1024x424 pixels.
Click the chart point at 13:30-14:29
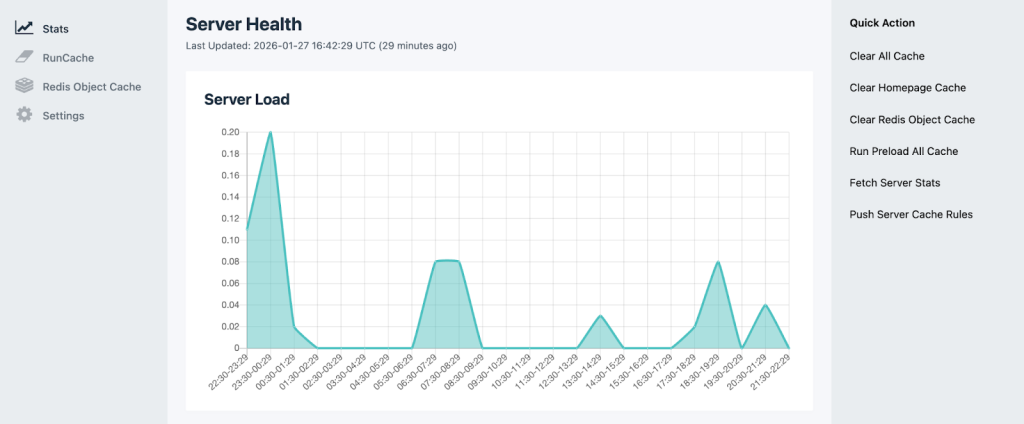(600, 316)
